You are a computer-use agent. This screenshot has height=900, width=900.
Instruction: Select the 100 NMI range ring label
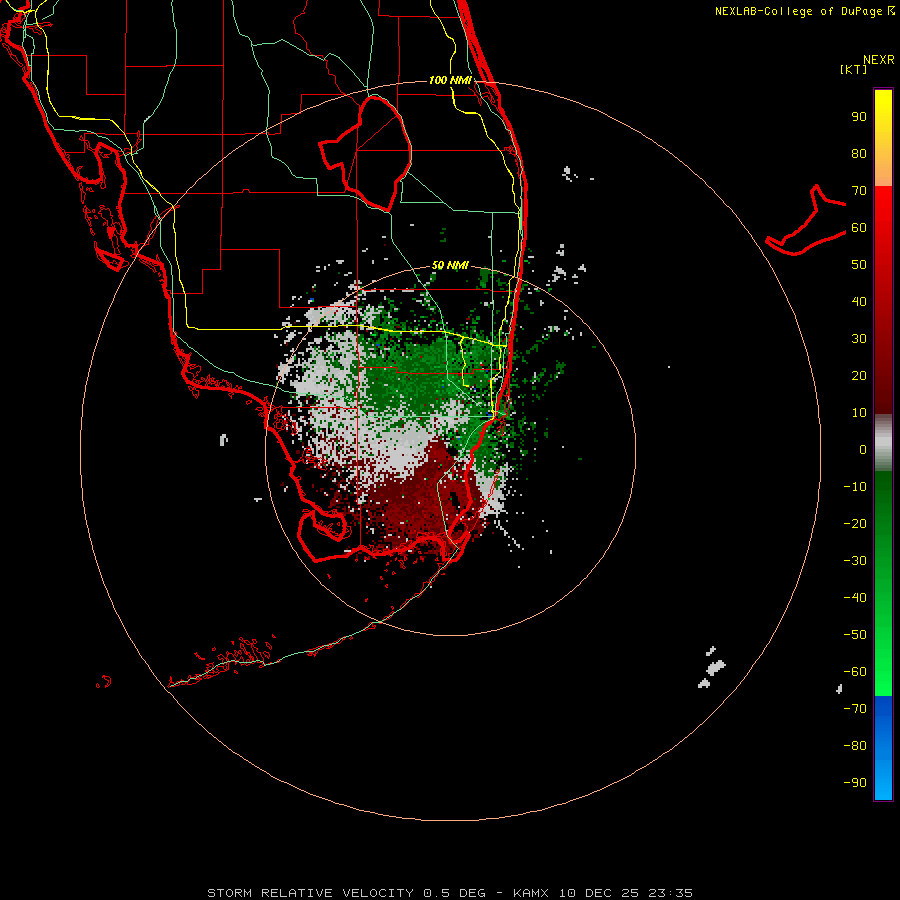[450, 80]
